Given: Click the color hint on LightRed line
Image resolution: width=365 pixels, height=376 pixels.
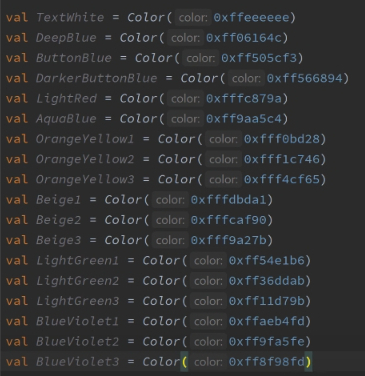Looking at the screenshot, I should (185, 99).
